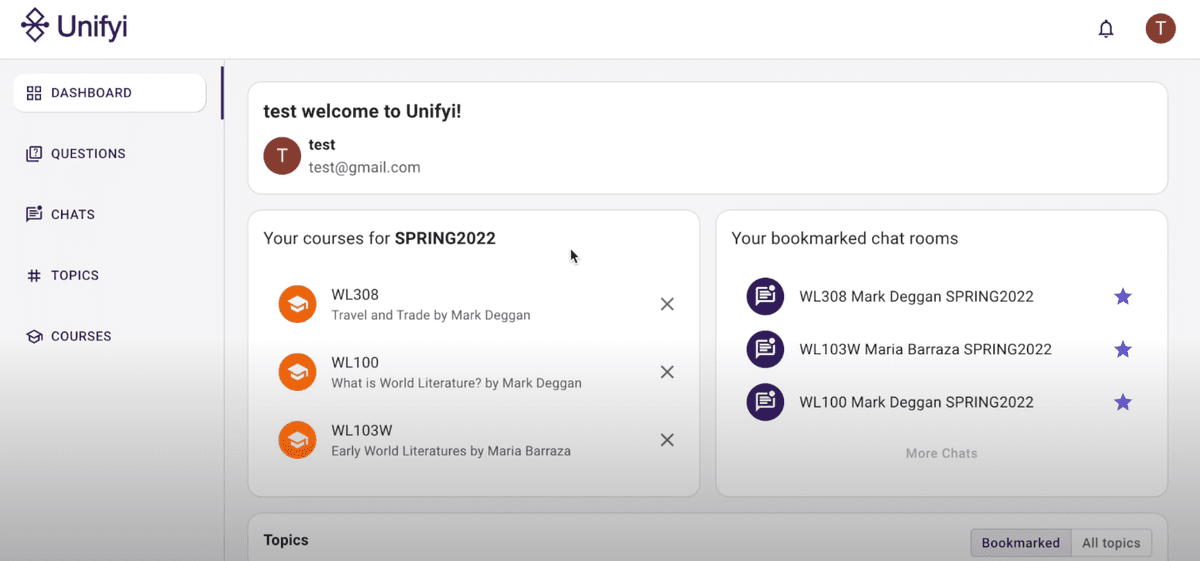Unbookmark WL308 chat room star

[1123, 296]
